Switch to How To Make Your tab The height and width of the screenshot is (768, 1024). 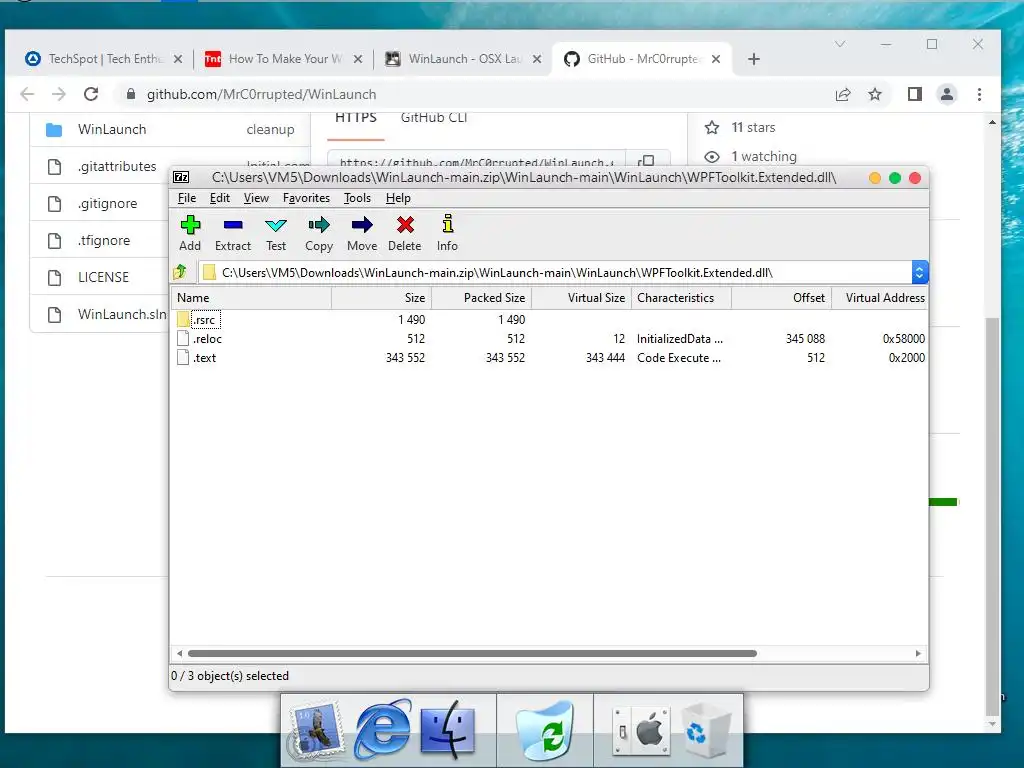click(281, 59)
